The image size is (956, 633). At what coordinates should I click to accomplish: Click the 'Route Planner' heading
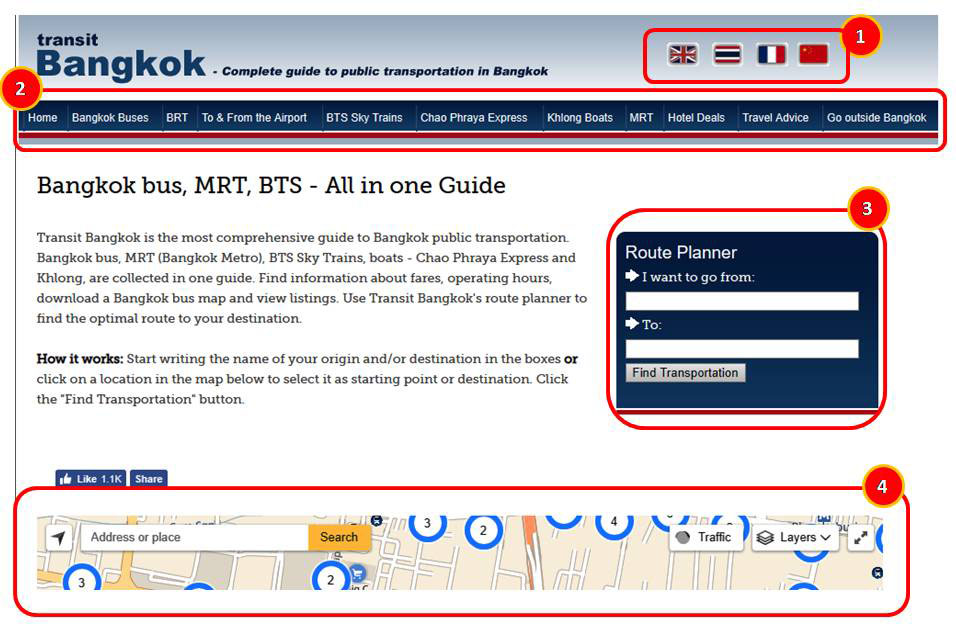pos(681,252)
